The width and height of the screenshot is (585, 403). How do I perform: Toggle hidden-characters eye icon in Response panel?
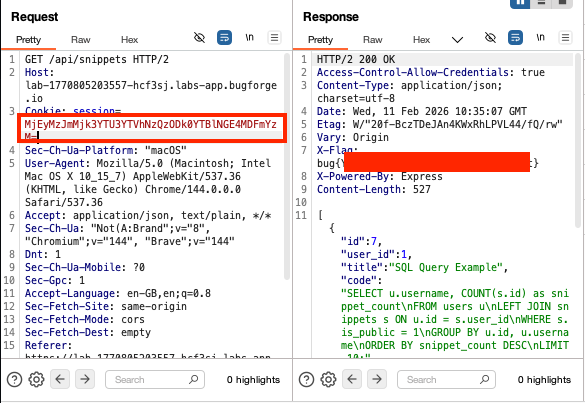coord(490,38)
